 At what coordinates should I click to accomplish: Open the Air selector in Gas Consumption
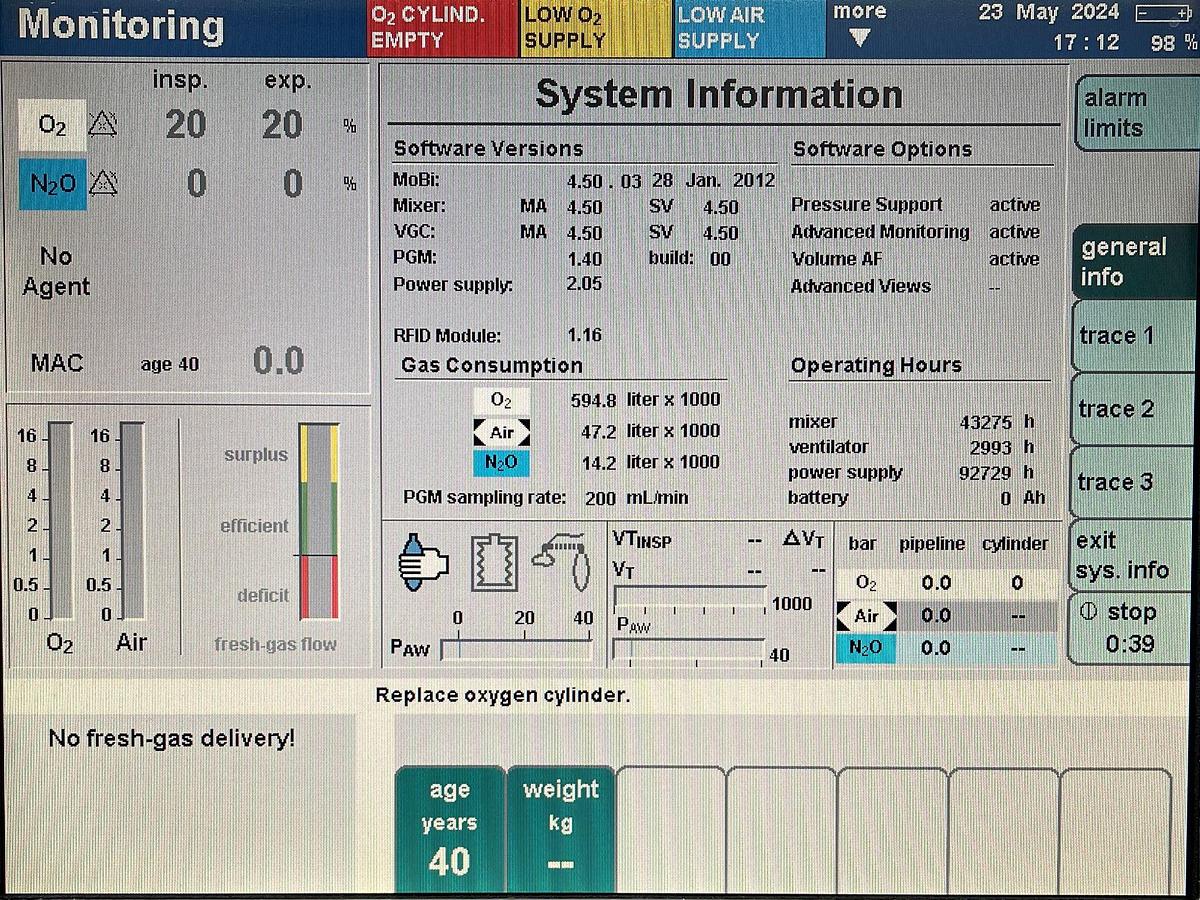[502, 431]
